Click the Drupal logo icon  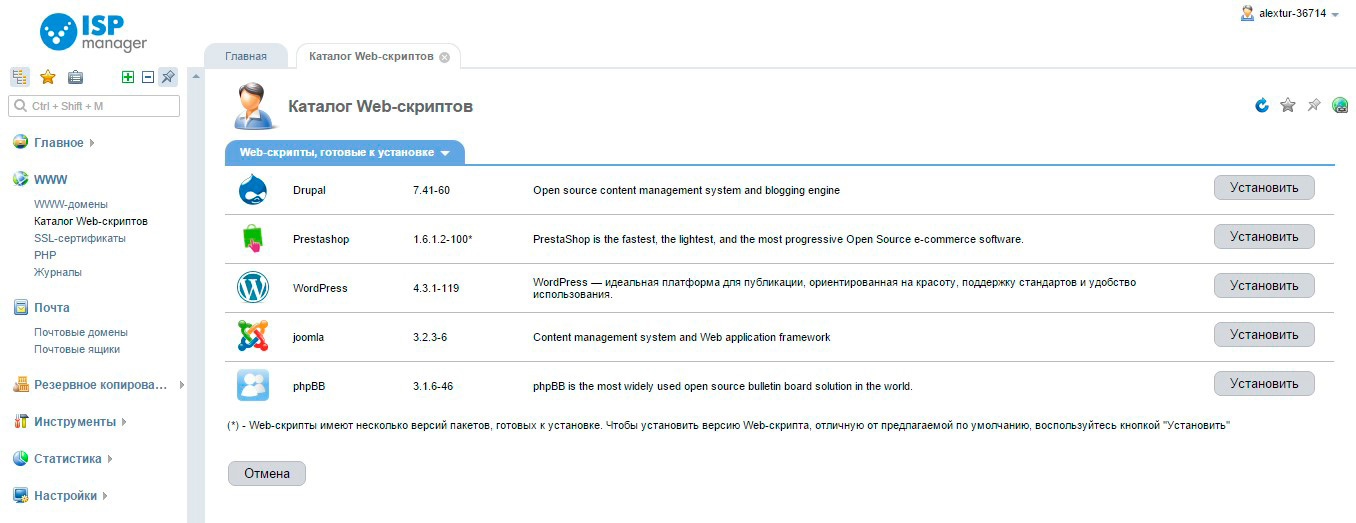click(x=253, y=190)
